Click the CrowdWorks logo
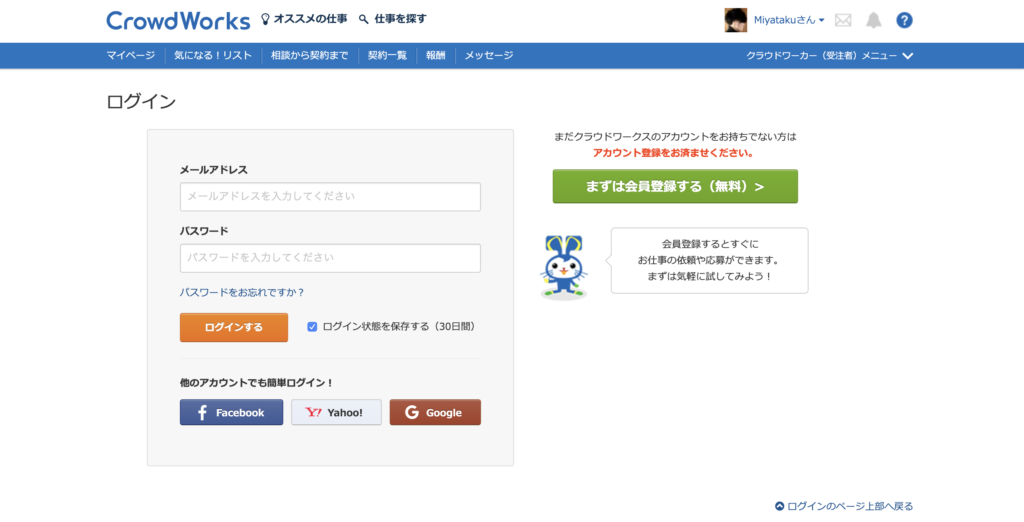1024x522 pixels. point(178,20)
